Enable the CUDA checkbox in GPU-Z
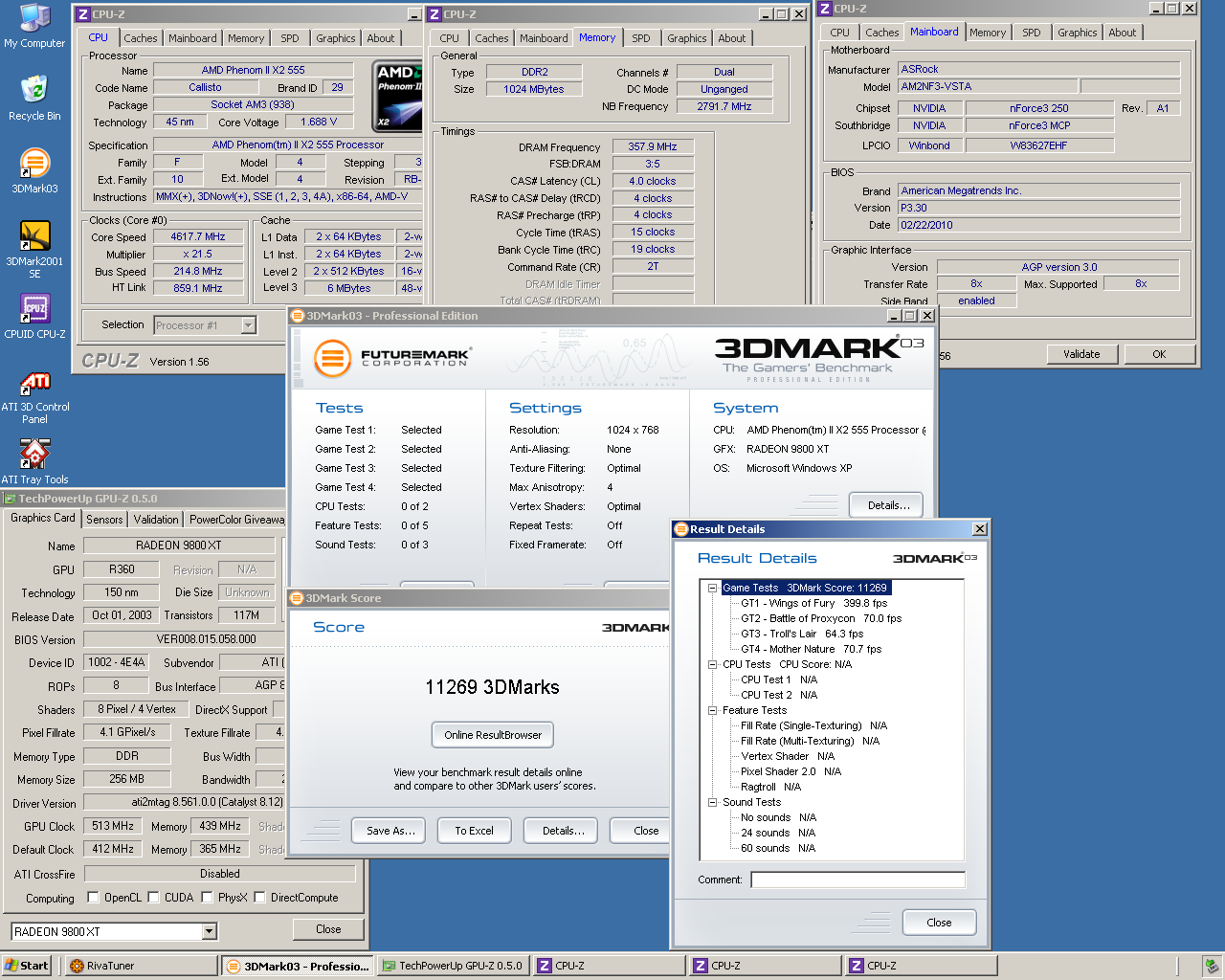The width and height of the screenshot is (1225, 980). [153, 898]
